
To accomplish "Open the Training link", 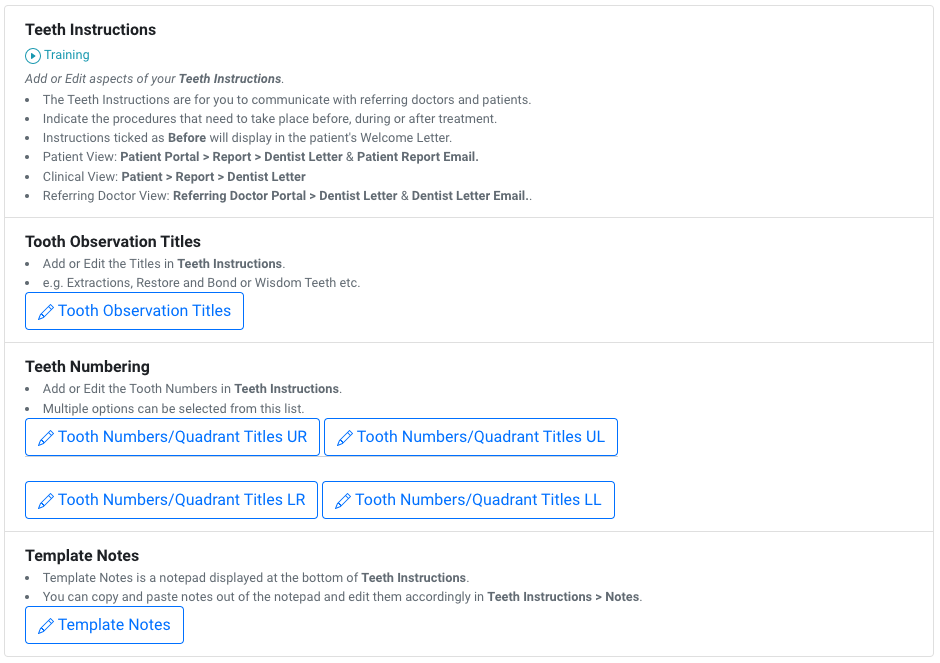I will pos(66,55).
